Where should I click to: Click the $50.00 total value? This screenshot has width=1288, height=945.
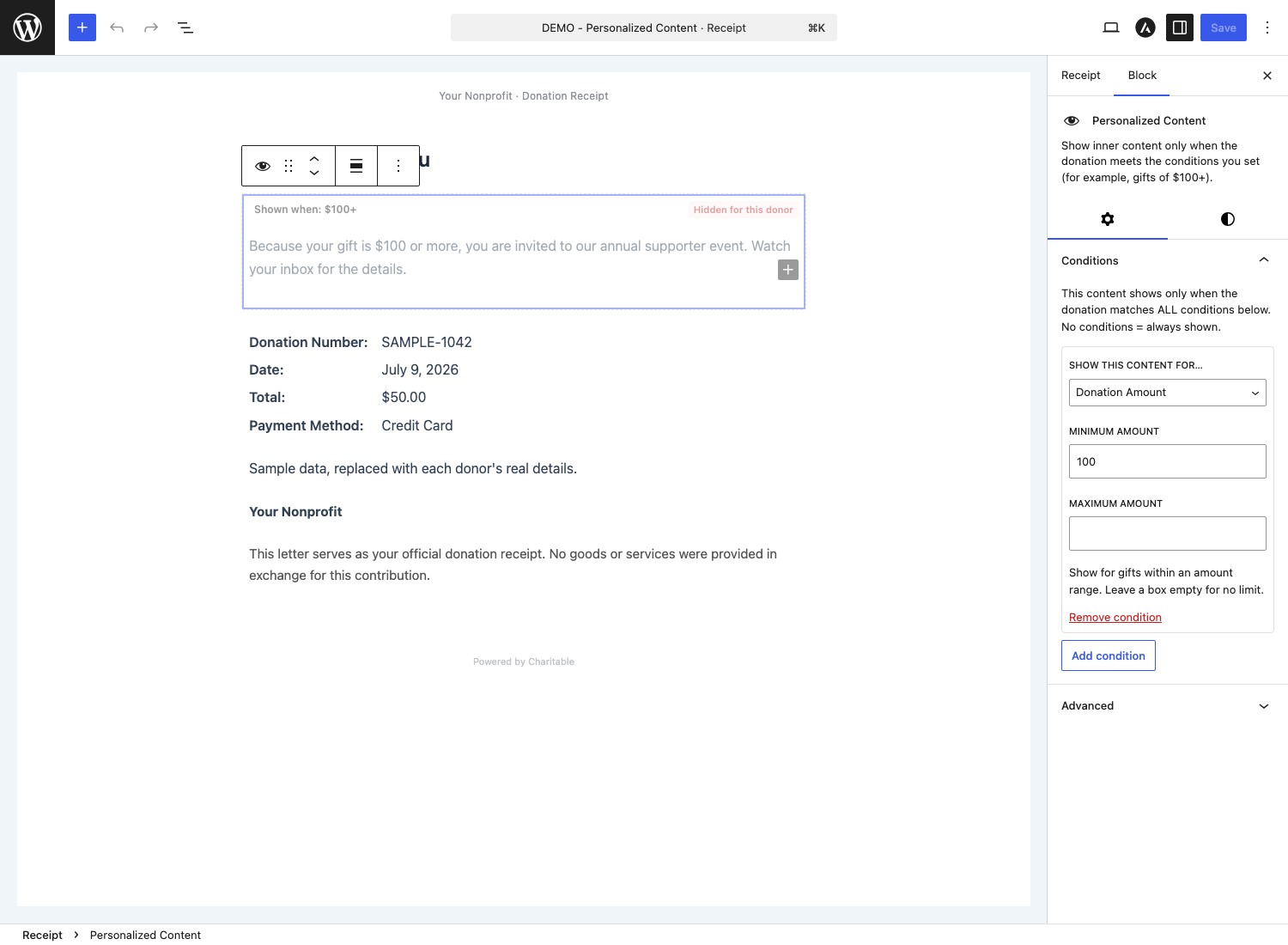pyautogui.click(x=404, y=397)
